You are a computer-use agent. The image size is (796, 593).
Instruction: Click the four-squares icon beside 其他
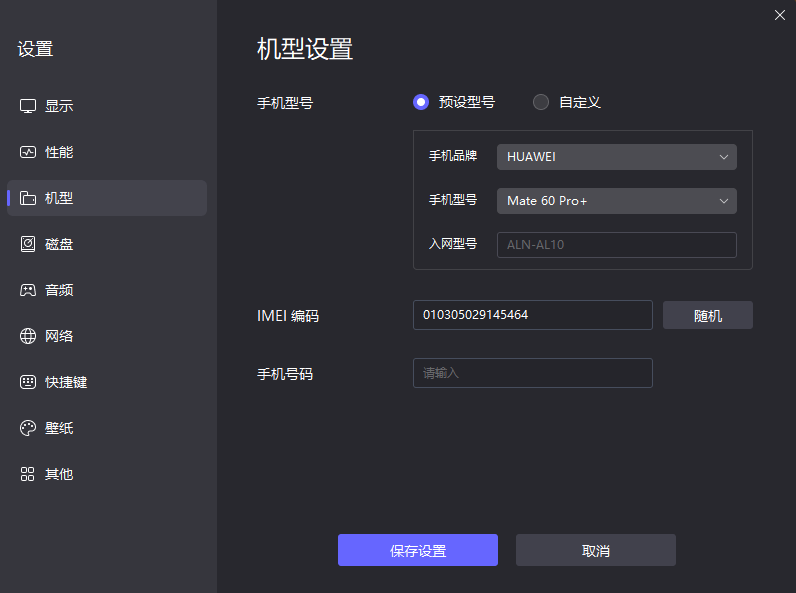pyautogui.click(x=28, y=474)
